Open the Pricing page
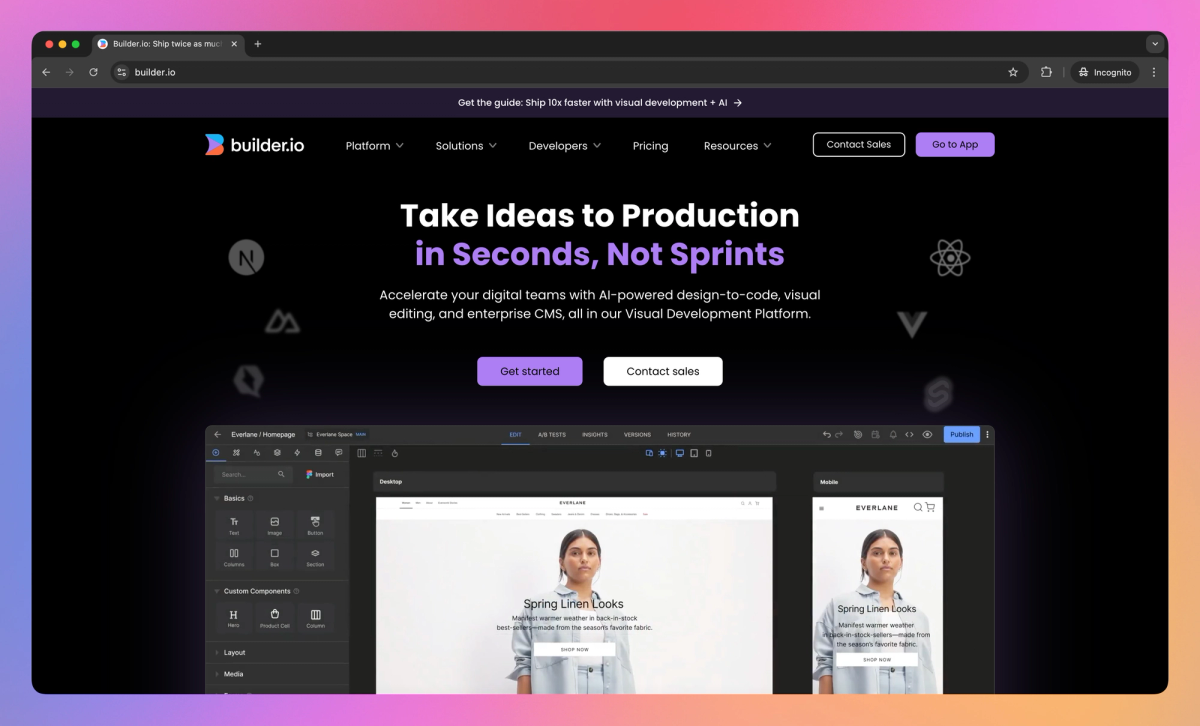1200x726 pixels. 650,146
